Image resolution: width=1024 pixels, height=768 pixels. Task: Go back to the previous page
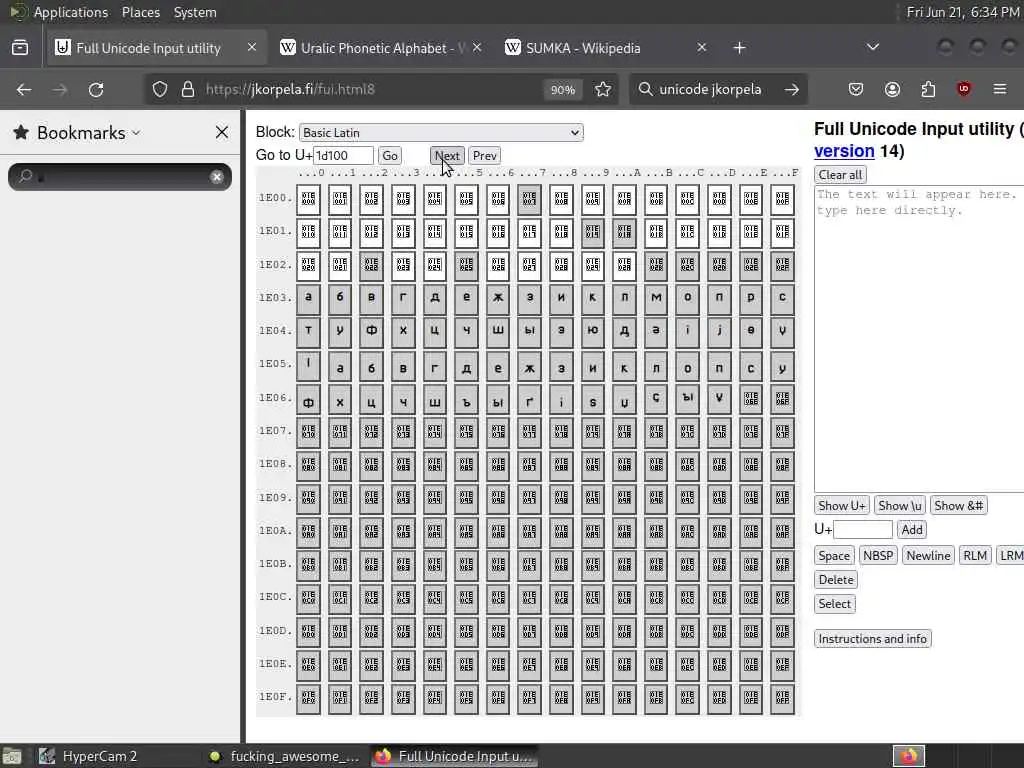point(24,89)
